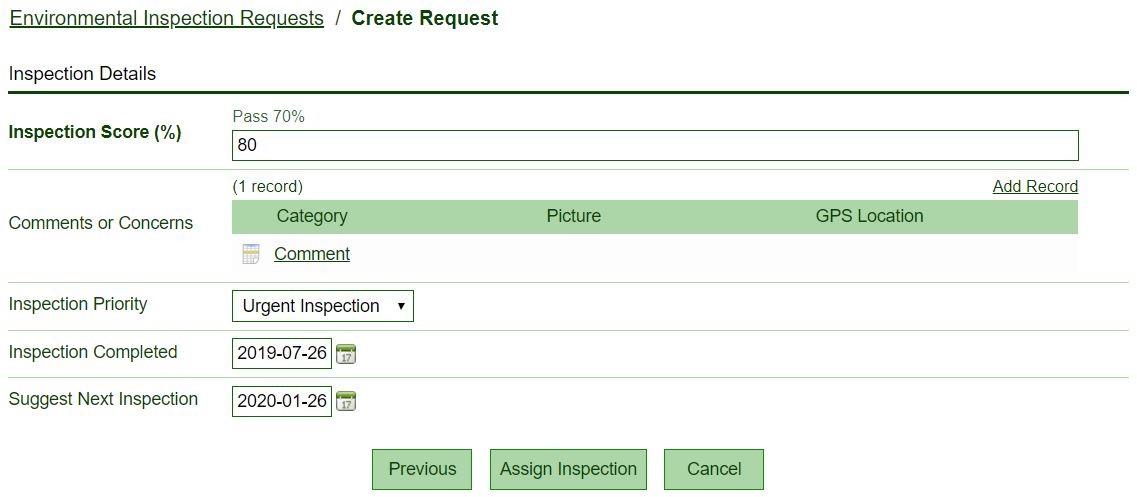
Task: Click the Picture column header
Action: (x=574, y=216)
